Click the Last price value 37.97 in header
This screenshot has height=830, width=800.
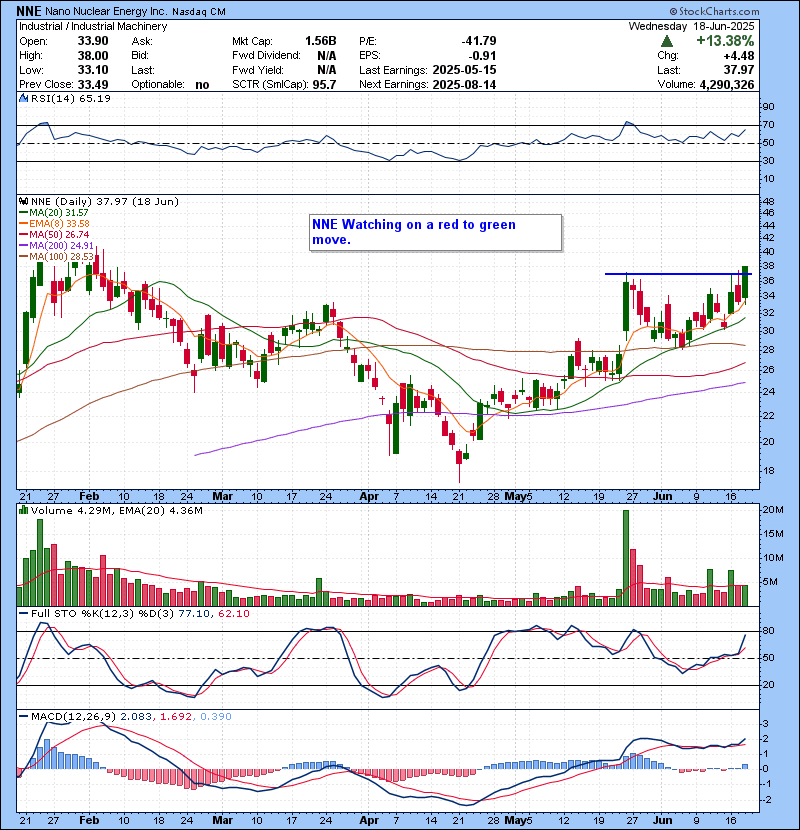[740, 70]
